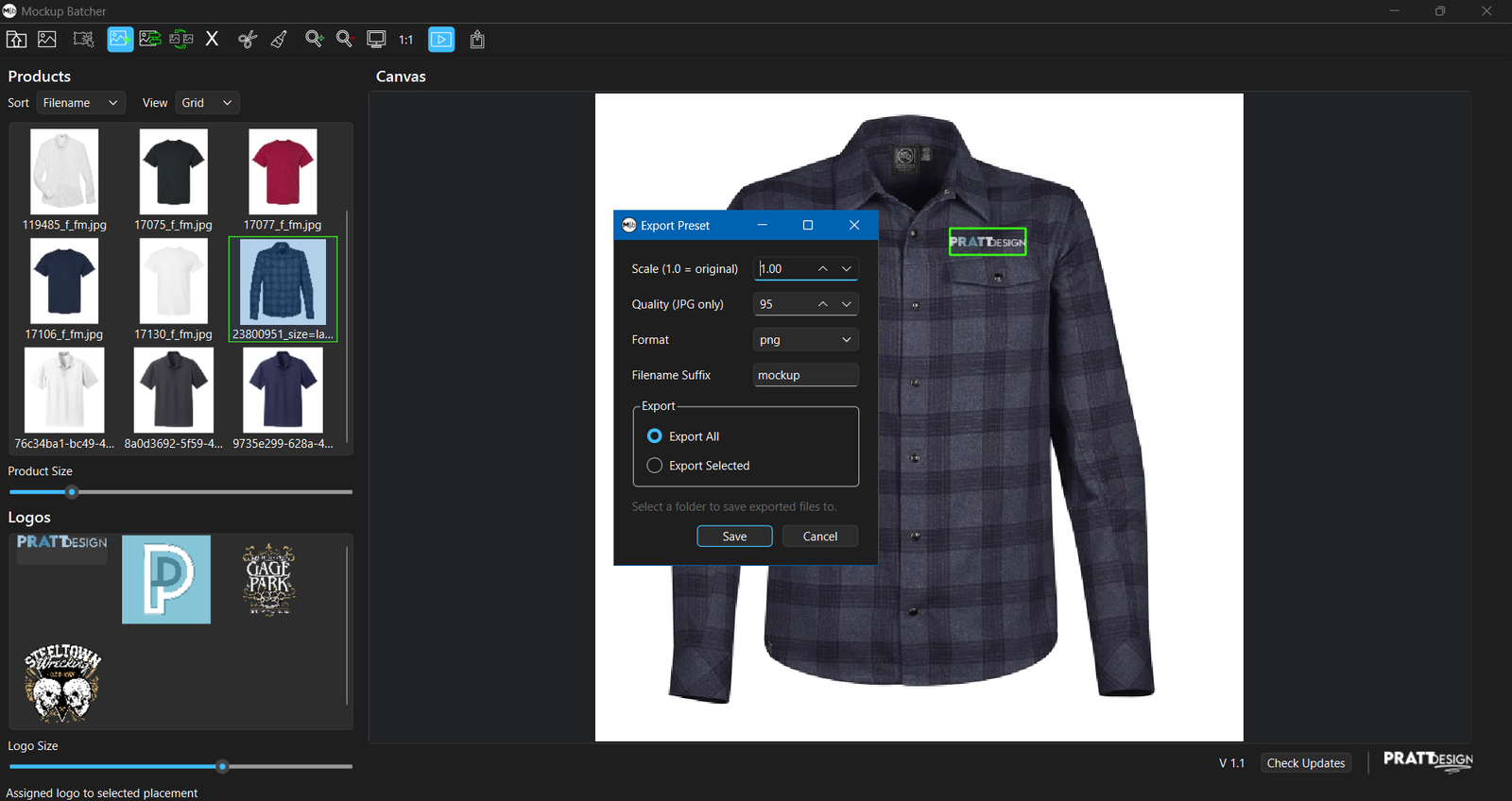Click the fit to screen monitor icon

click(376, 39)
